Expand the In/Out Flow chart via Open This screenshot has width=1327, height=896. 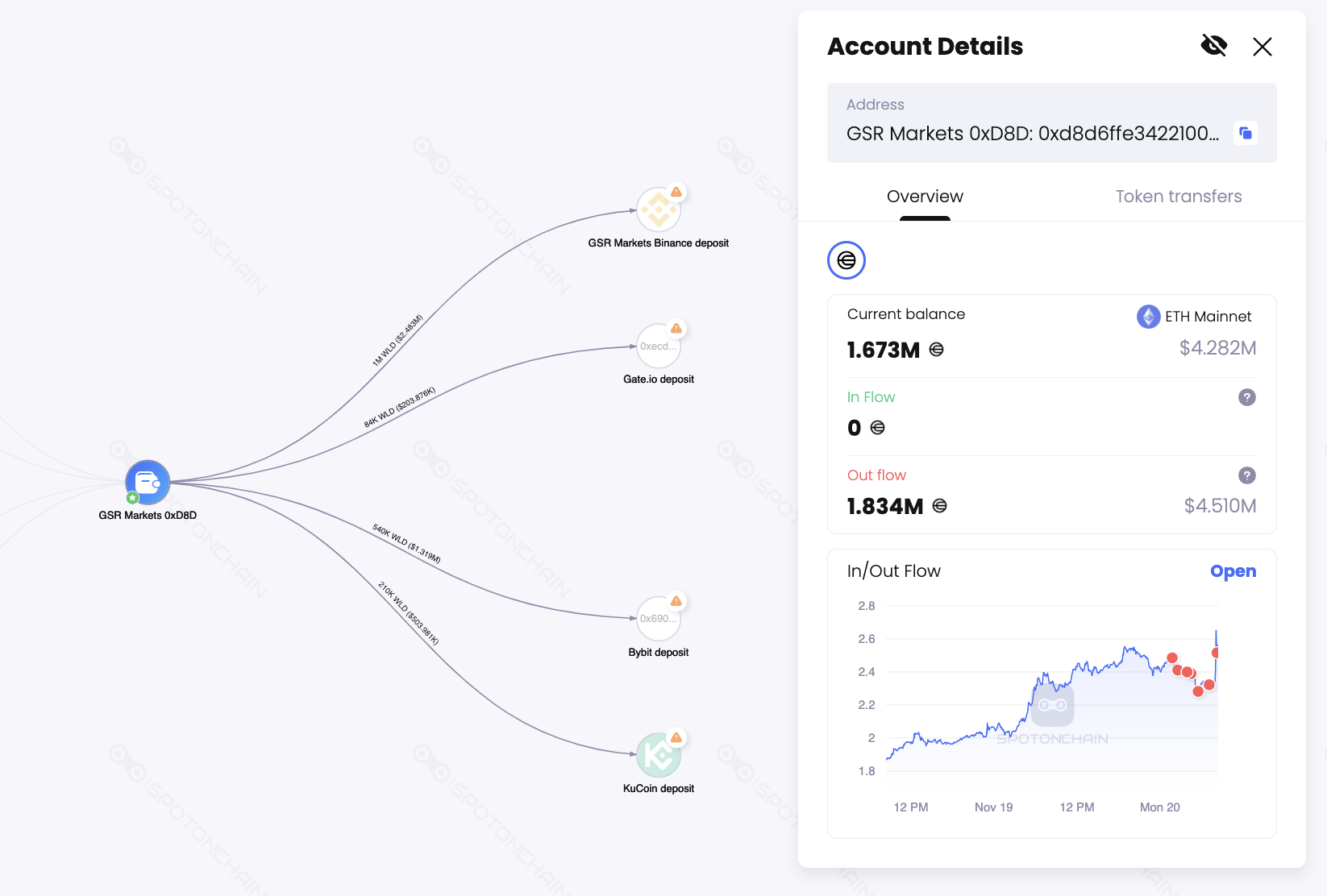(1233, 570)
